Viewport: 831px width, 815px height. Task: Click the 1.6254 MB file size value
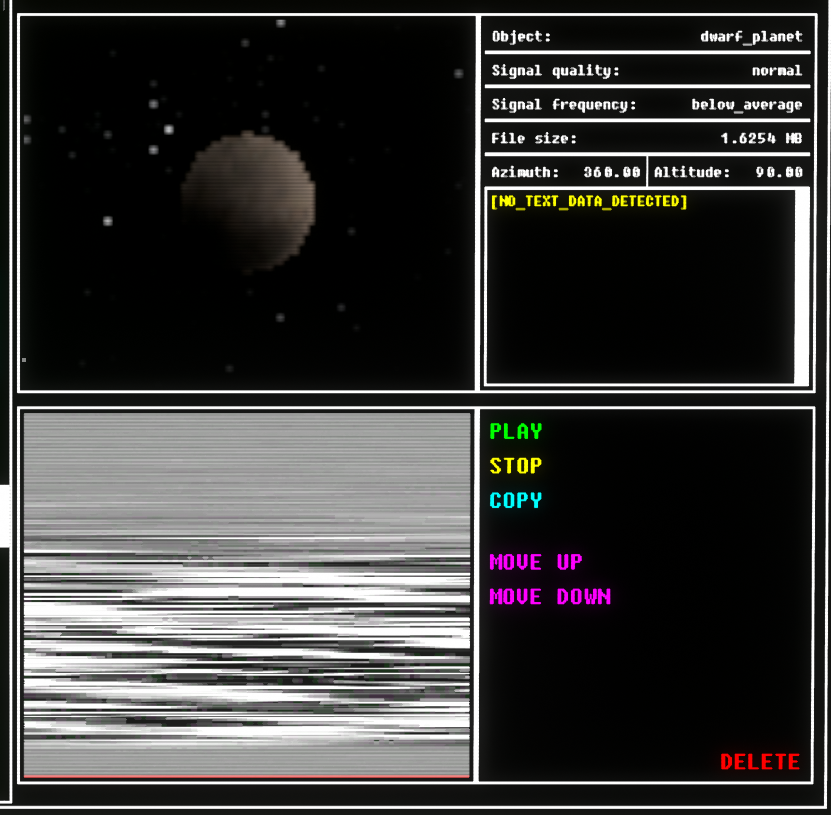point(761,139)
